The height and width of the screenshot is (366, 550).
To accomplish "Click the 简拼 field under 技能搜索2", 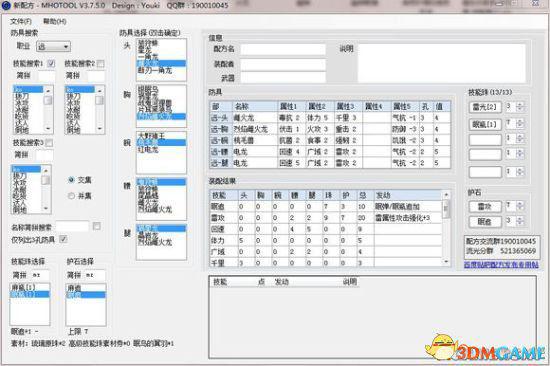I will 96,76.
